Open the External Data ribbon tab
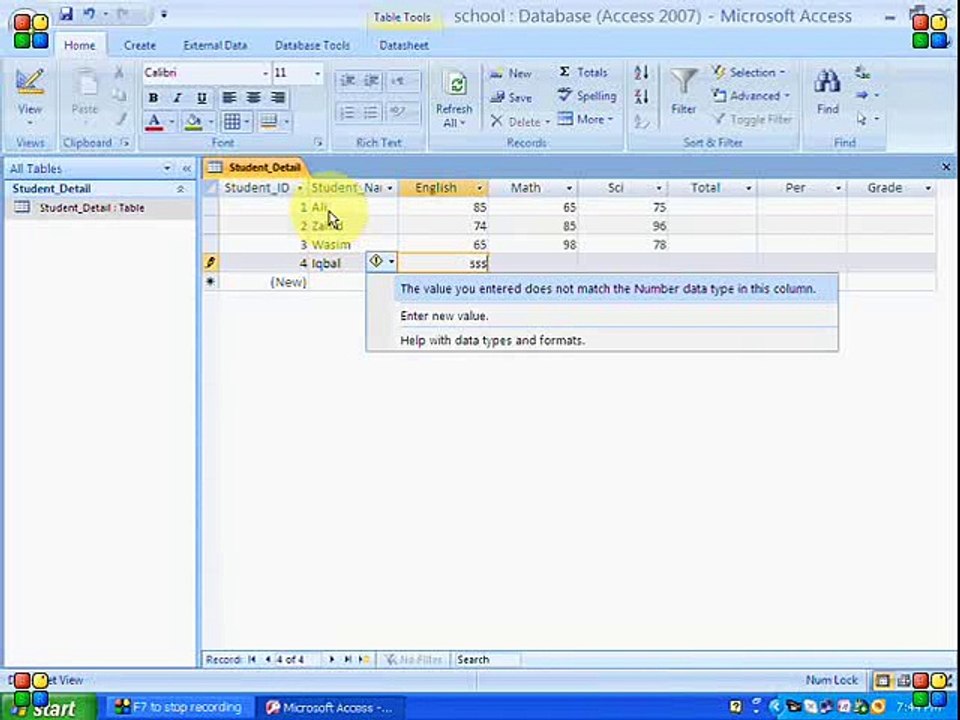This screenshot has width=960, height=720. pos(215,45)
